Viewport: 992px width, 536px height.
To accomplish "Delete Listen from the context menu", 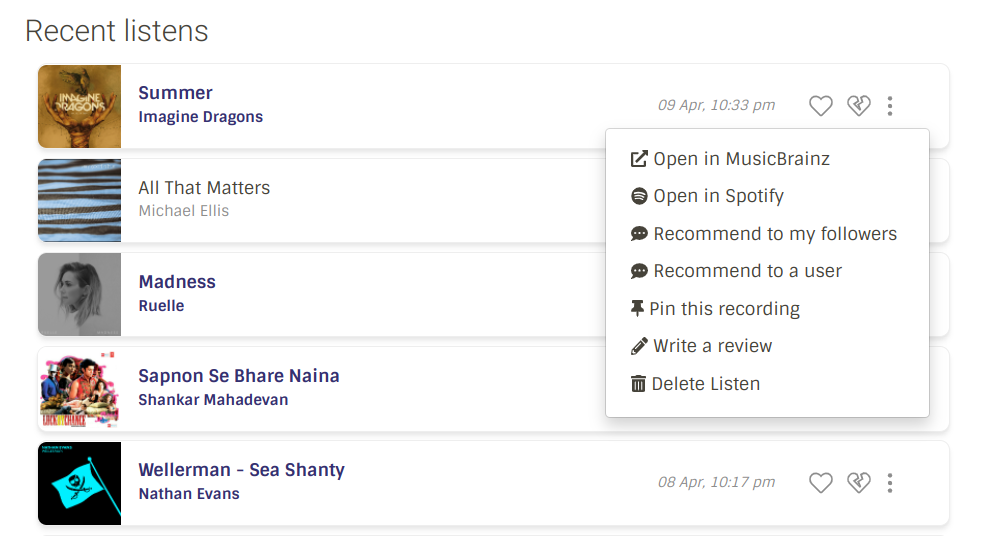I will click(705, 384).
